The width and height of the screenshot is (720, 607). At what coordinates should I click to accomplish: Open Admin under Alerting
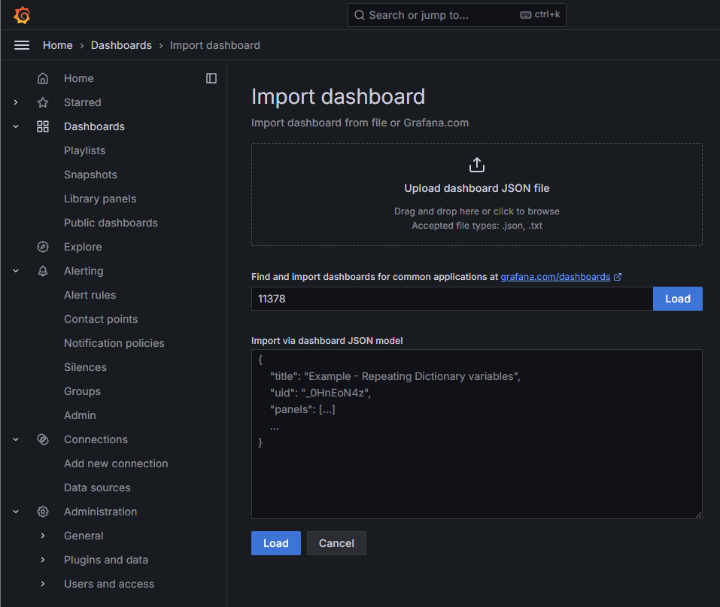[x=80, y=416]
